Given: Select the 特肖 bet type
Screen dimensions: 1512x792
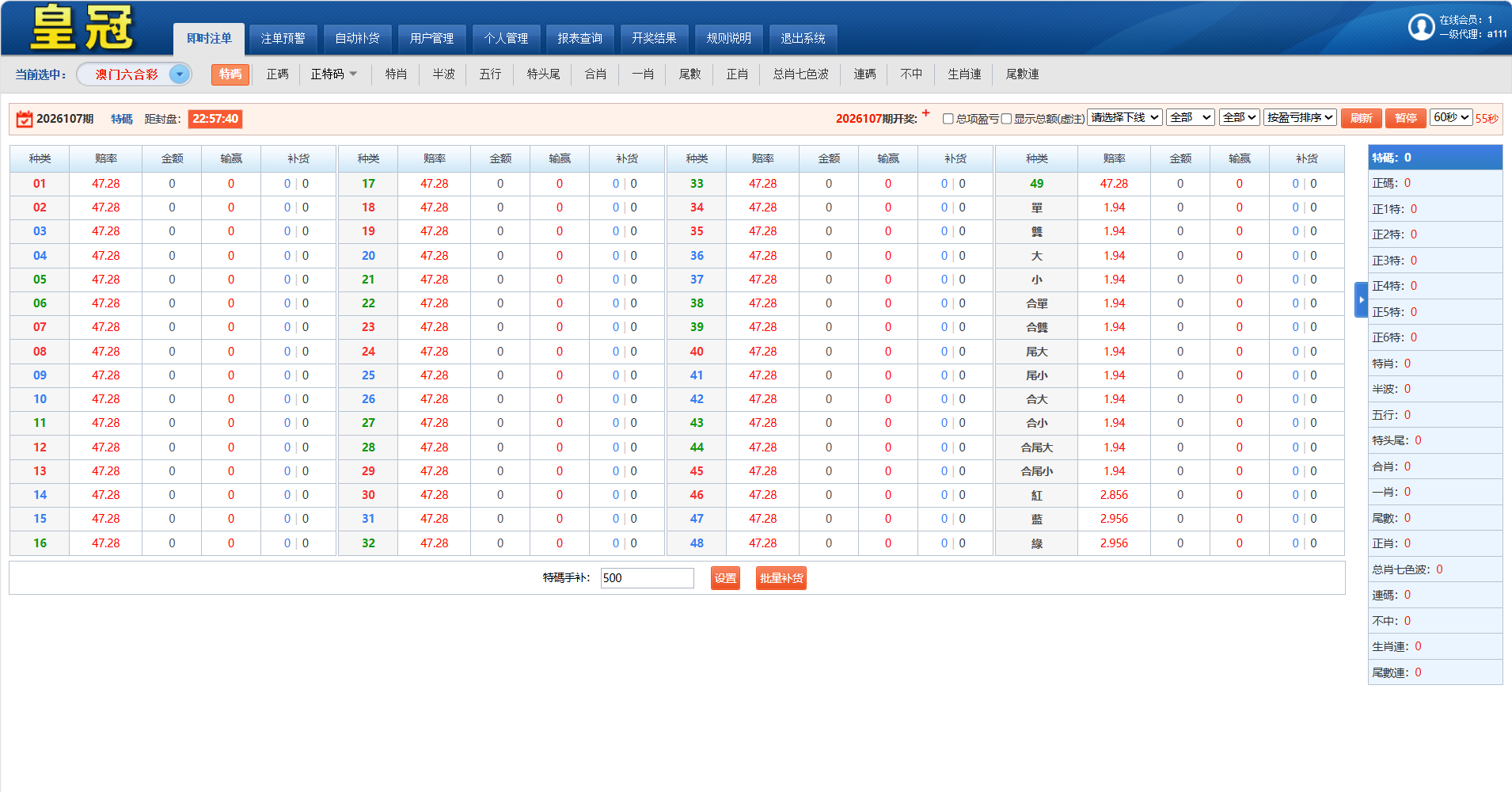Looking at the screenshot, I should coord(396,74).
